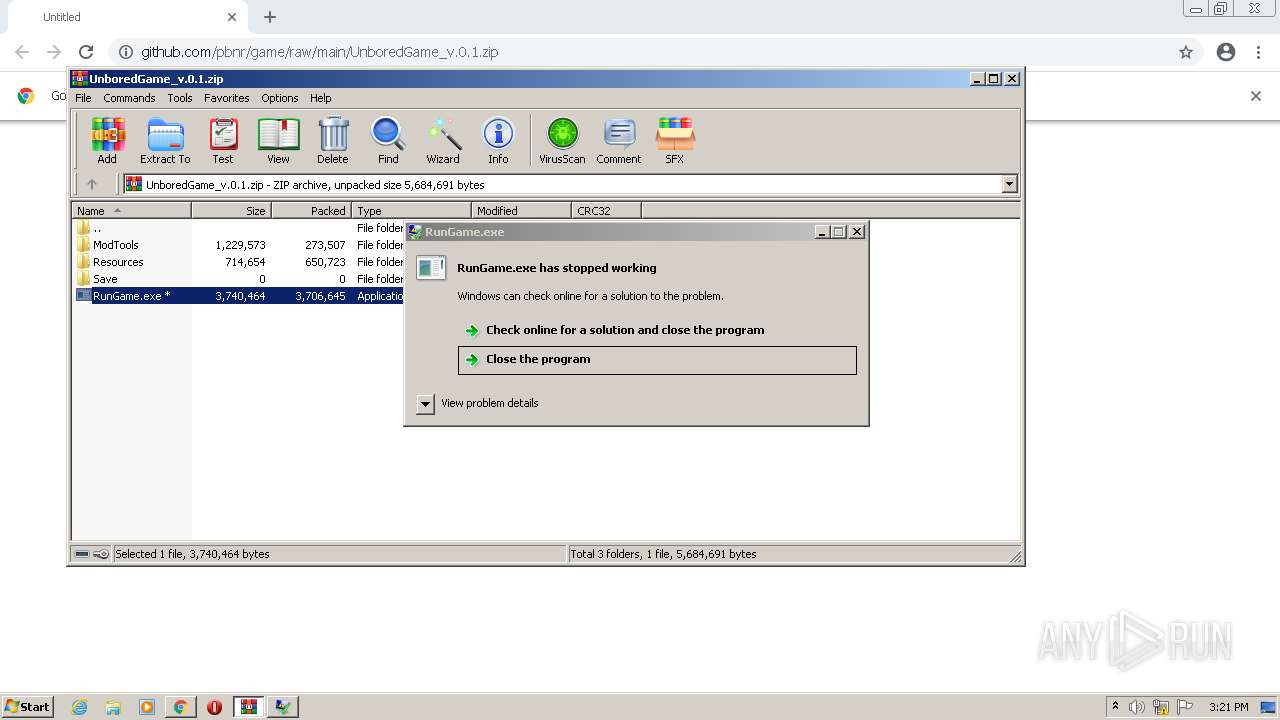Expand View problem details
The width and height of the screenshot is (1280, 720).
coord(425,404)
